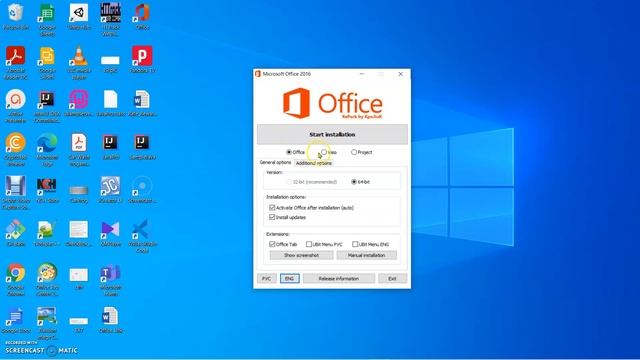Select the Office shortcut on the desktop
640x360 pixels.
(x=142, y=17)
